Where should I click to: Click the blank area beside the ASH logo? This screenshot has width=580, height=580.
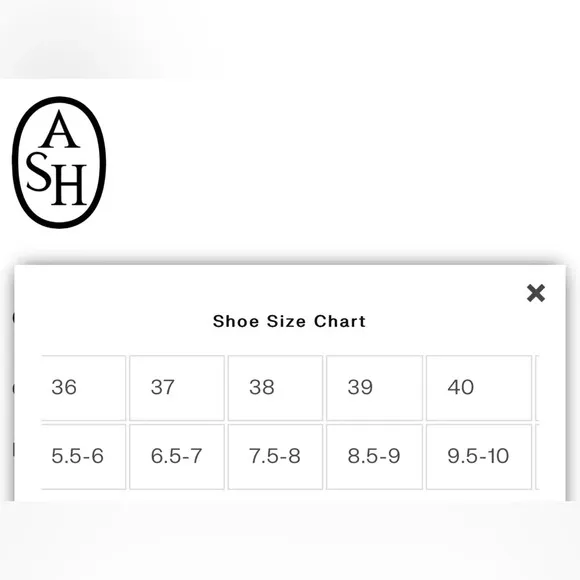pos(340,163)
